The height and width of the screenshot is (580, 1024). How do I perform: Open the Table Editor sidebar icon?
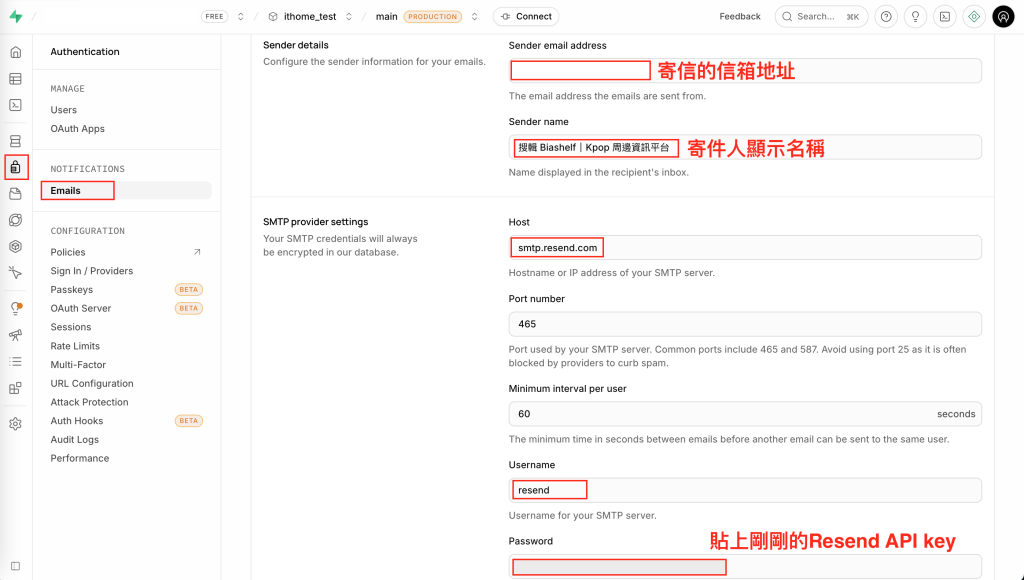[x=16, y=79]
